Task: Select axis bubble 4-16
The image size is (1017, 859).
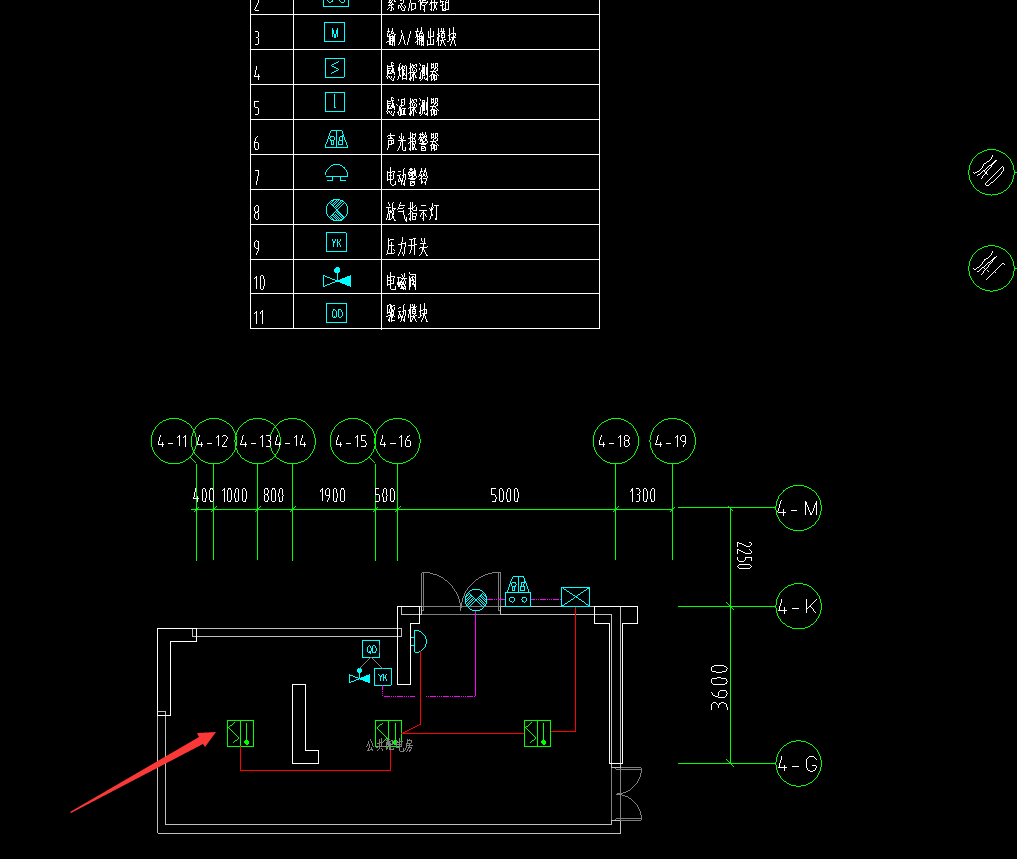Action: pos(398,441)
